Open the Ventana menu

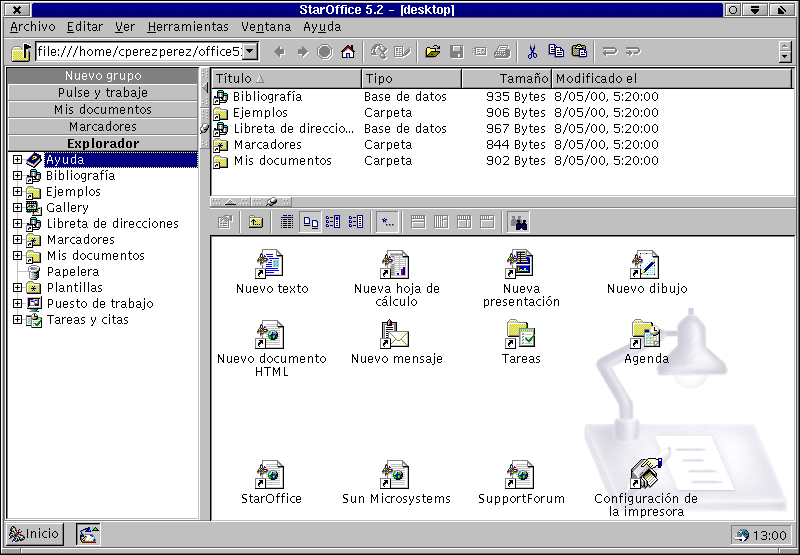pos(266,27)
